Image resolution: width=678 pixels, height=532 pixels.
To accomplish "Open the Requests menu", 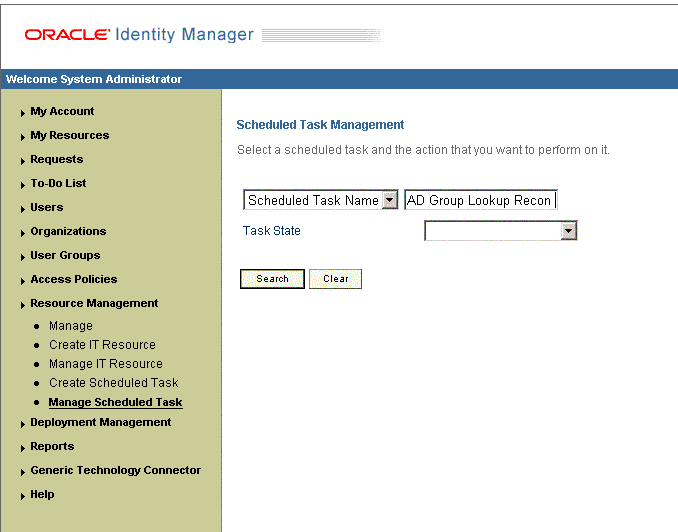I will (x=57, y=160).
